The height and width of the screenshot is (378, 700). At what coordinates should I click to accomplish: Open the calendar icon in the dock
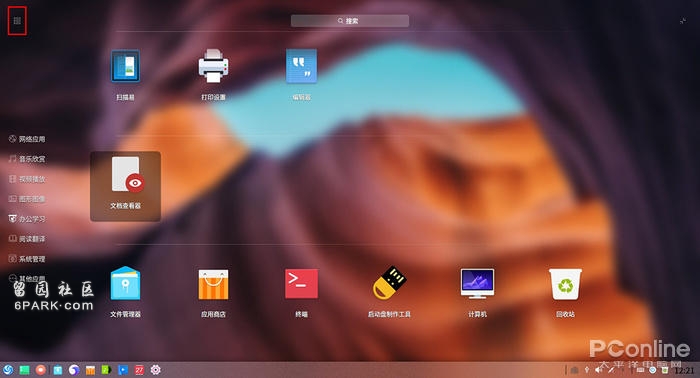(139, 370)
